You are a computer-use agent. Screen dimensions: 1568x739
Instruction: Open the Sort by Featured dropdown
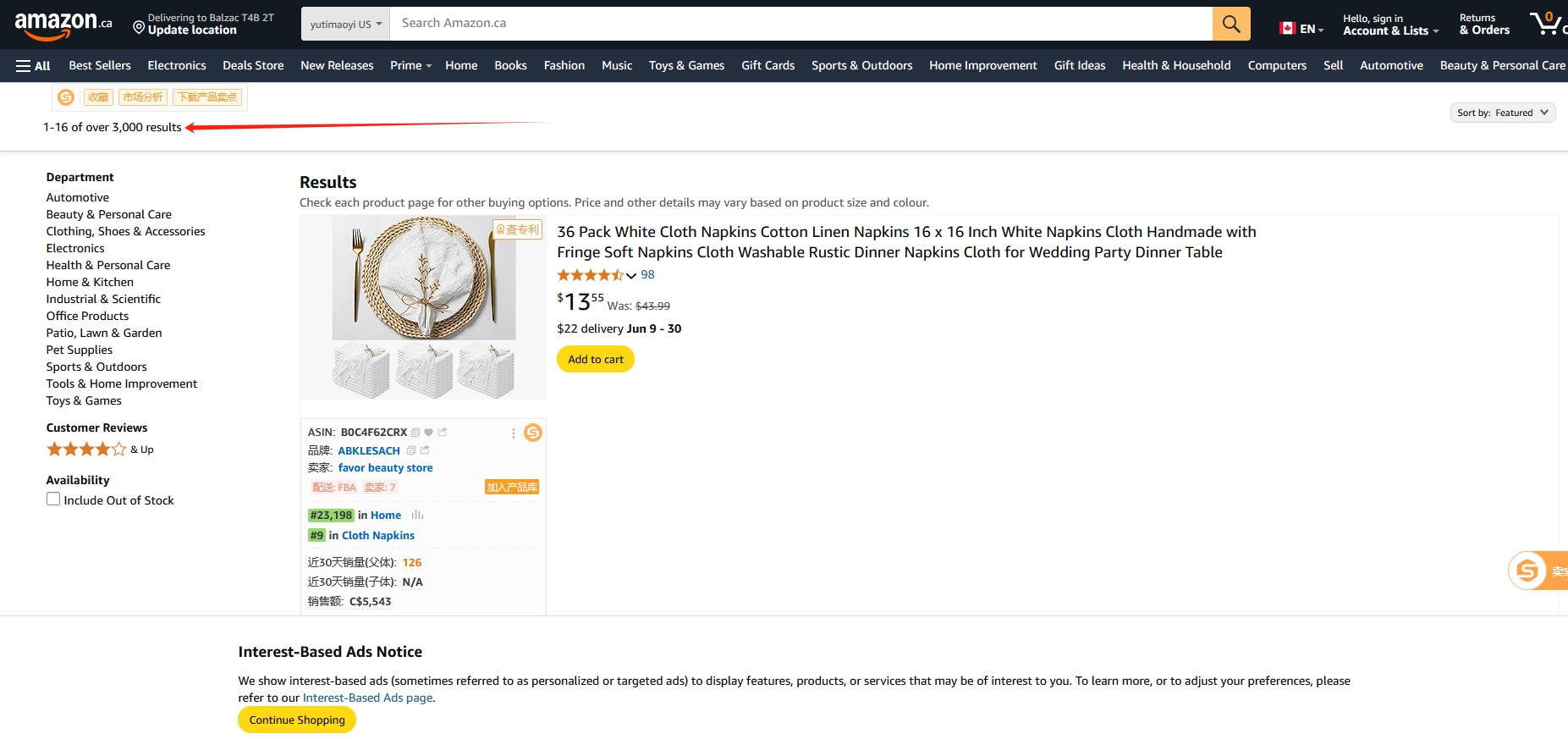click(x=1502, y=113)
